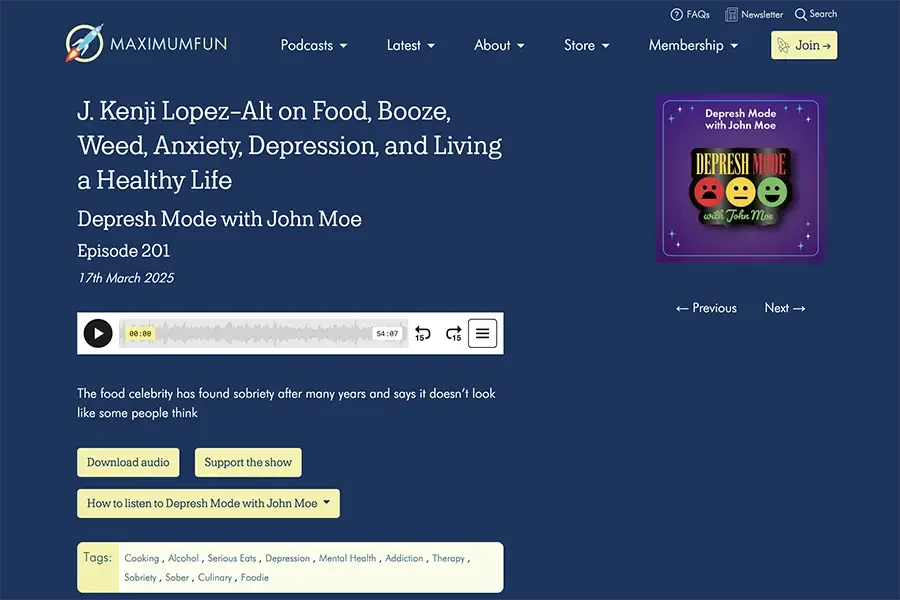
Task: Rewind audio 15 seconds
Action: pos(422,334)
